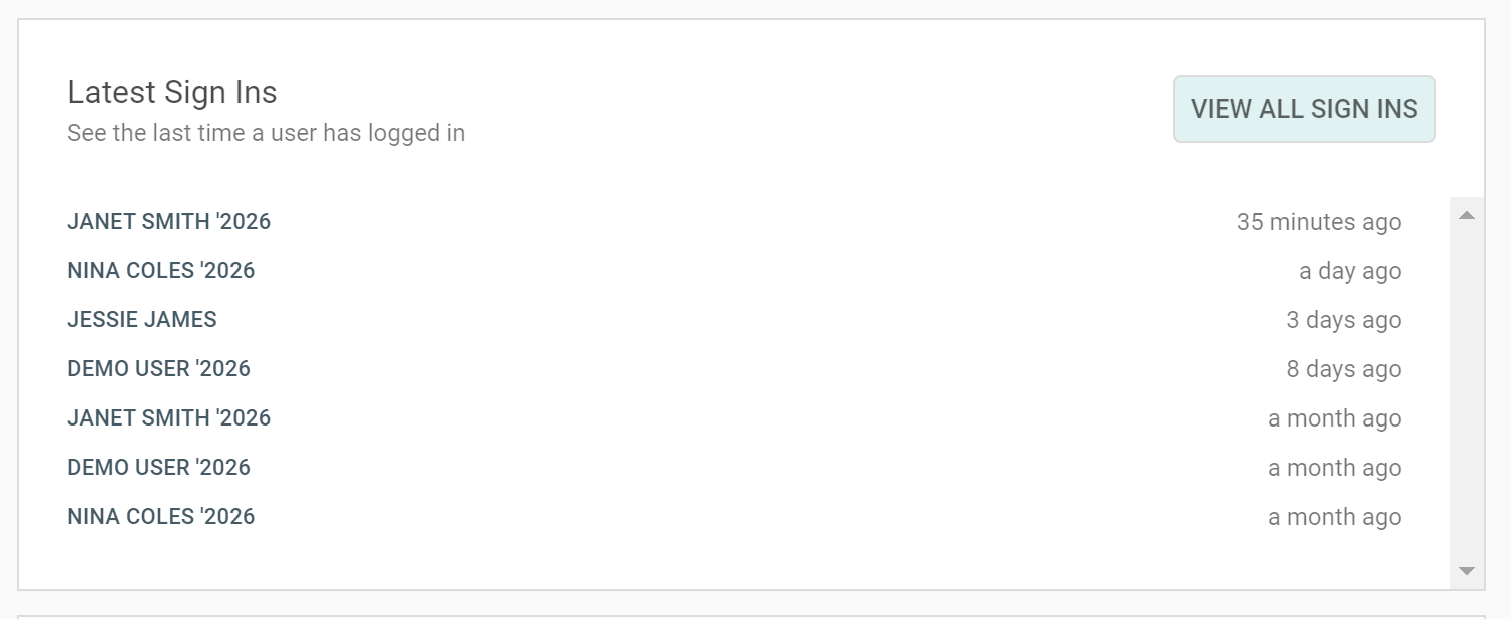This screenshot has width=1511, height=619.
Task: Click the "35 minutes ago" timestamp
Action: (1318, 222)
